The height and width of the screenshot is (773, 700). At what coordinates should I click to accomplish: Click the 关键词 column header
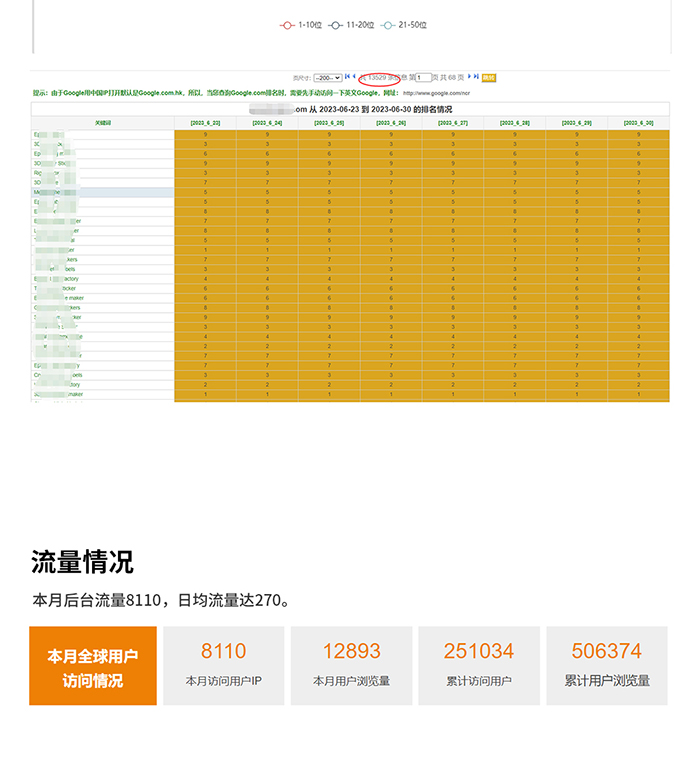coord(103,123)
